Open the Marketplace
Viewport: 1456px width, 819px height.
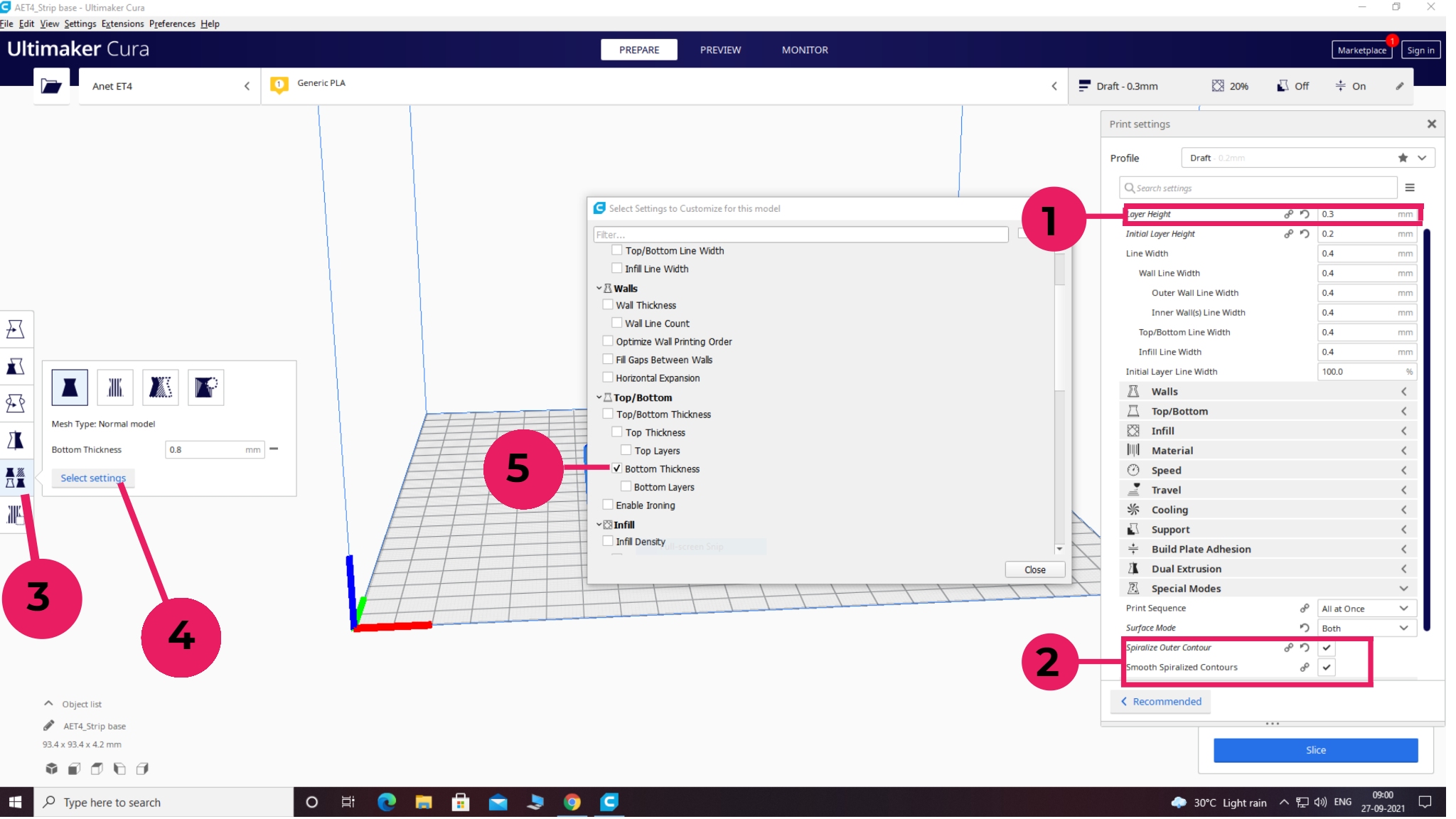pyautogui.click(x=1361, y=50)
